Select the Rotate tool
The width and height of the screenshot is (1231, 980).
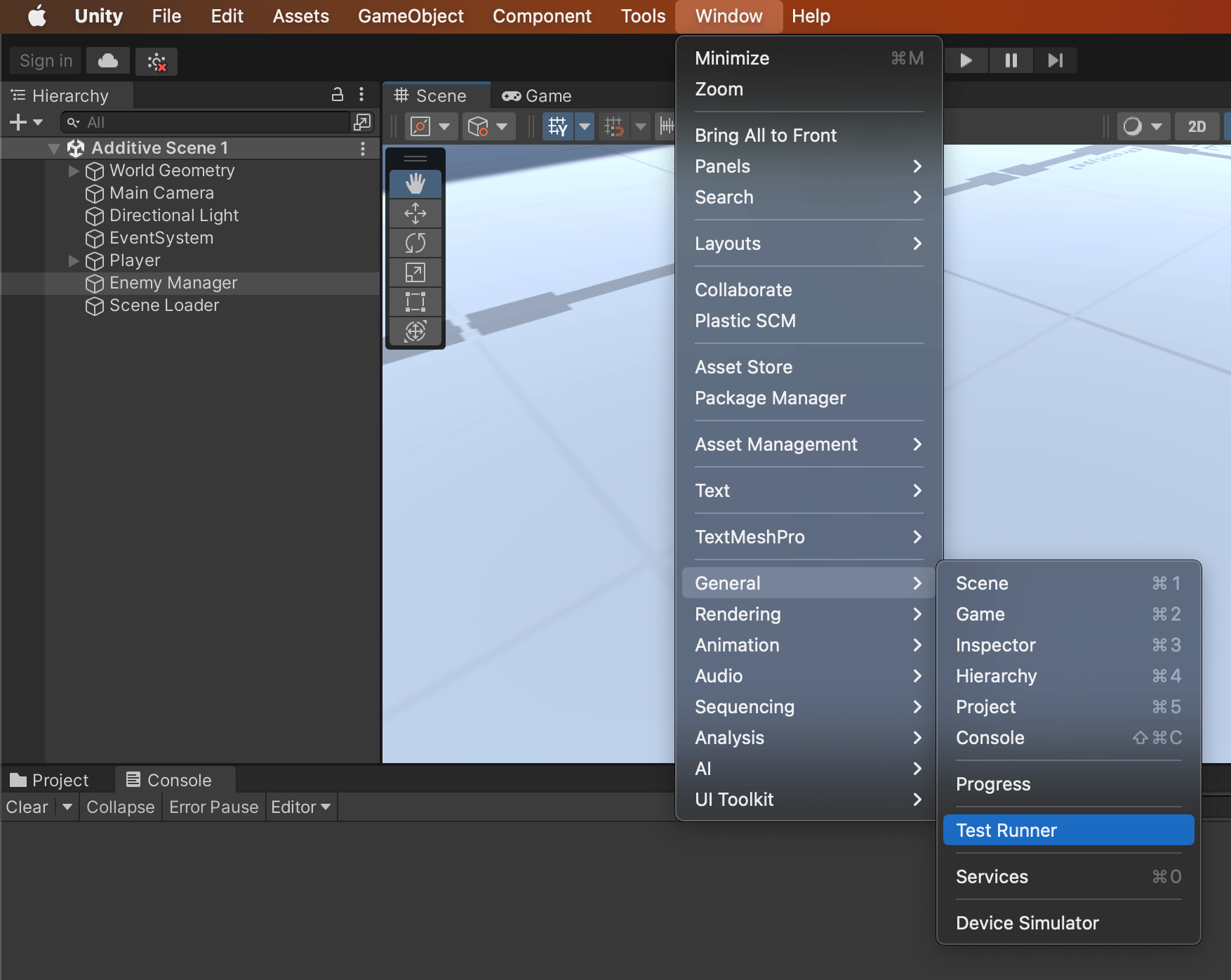click(x=415, y=243)
